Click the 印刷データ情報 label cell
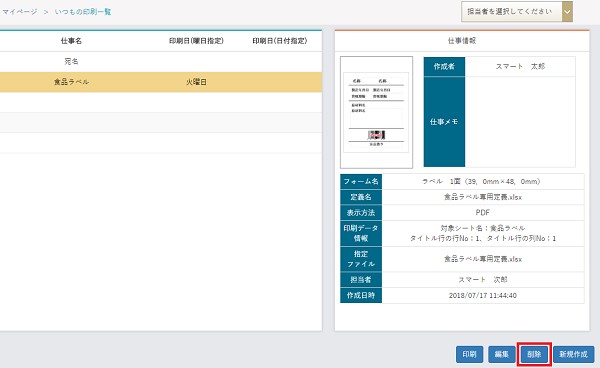 coord(361,233)
